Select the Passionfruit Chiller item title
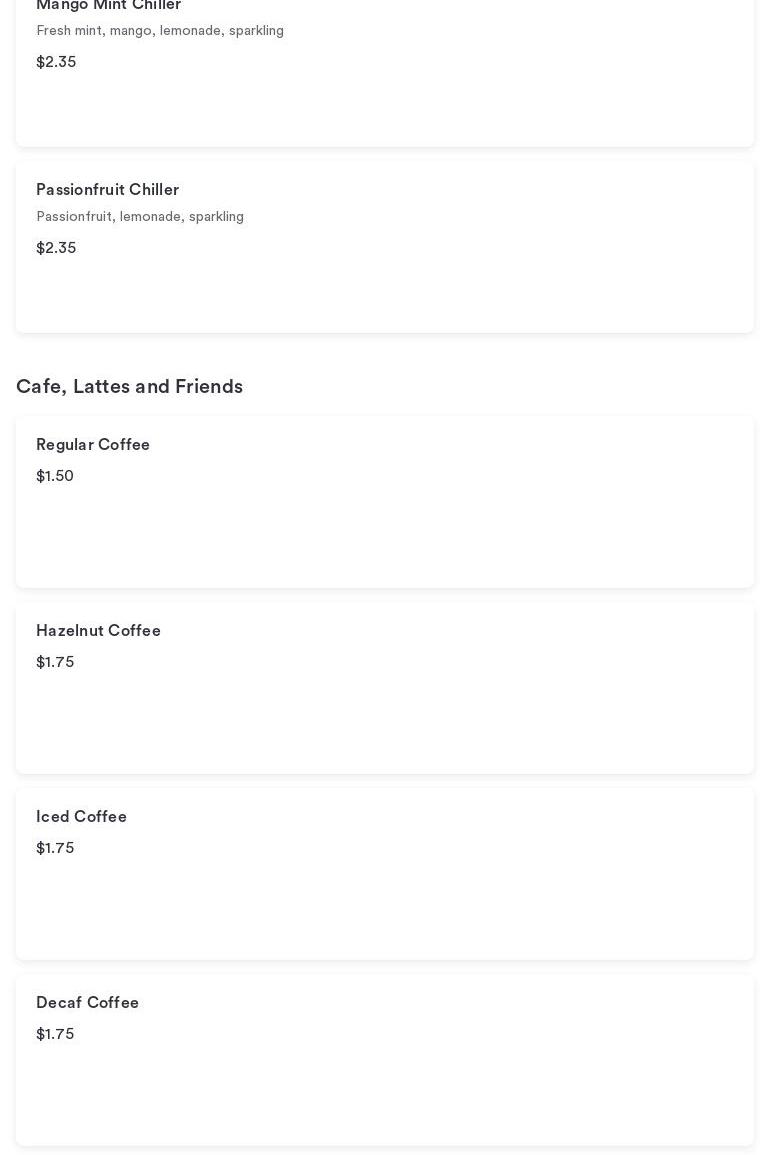Image resolution: width=770 pixels, height=1155 pixels. tap(107, 190)
